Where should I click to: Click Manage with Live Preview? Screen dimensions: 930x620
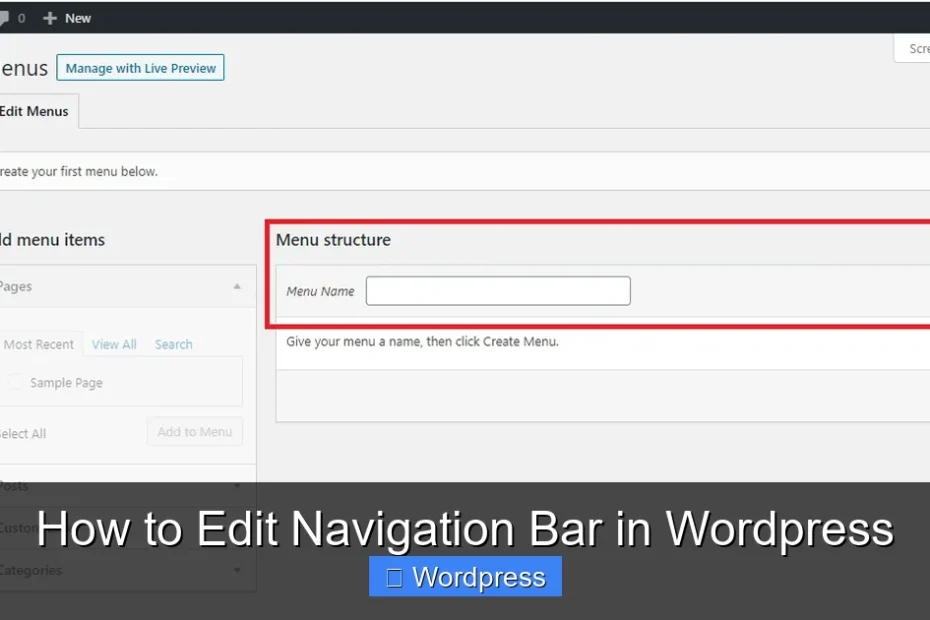(x=140, y=67)
